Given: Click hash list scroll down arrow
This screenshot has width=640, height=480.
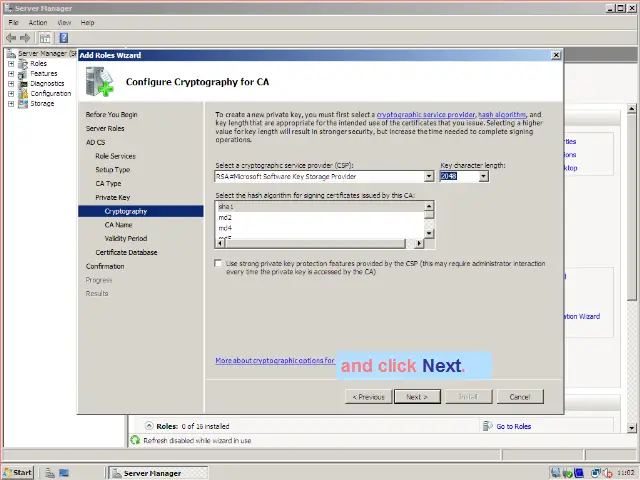Looking at the screenshot, I should tap(429, 233).
